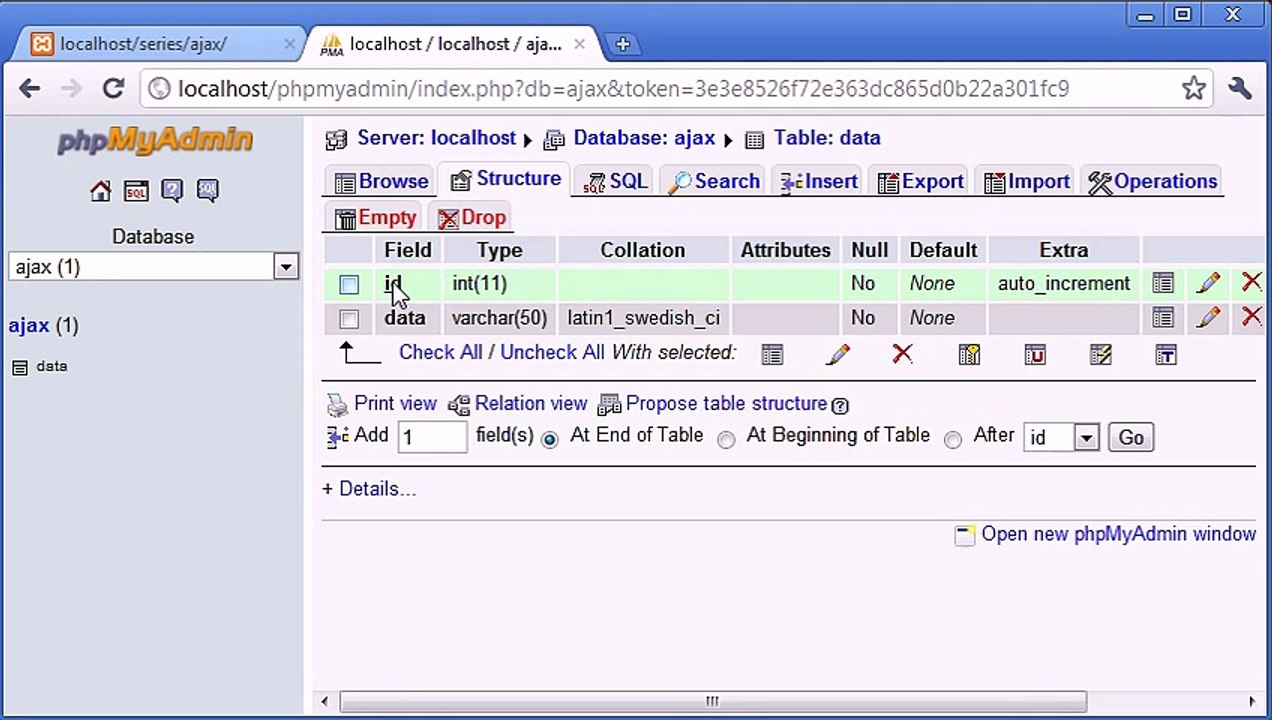Open the SQL query window icon in sidebar
Screen dimensions: 1272x720
(x=136, y=191)
